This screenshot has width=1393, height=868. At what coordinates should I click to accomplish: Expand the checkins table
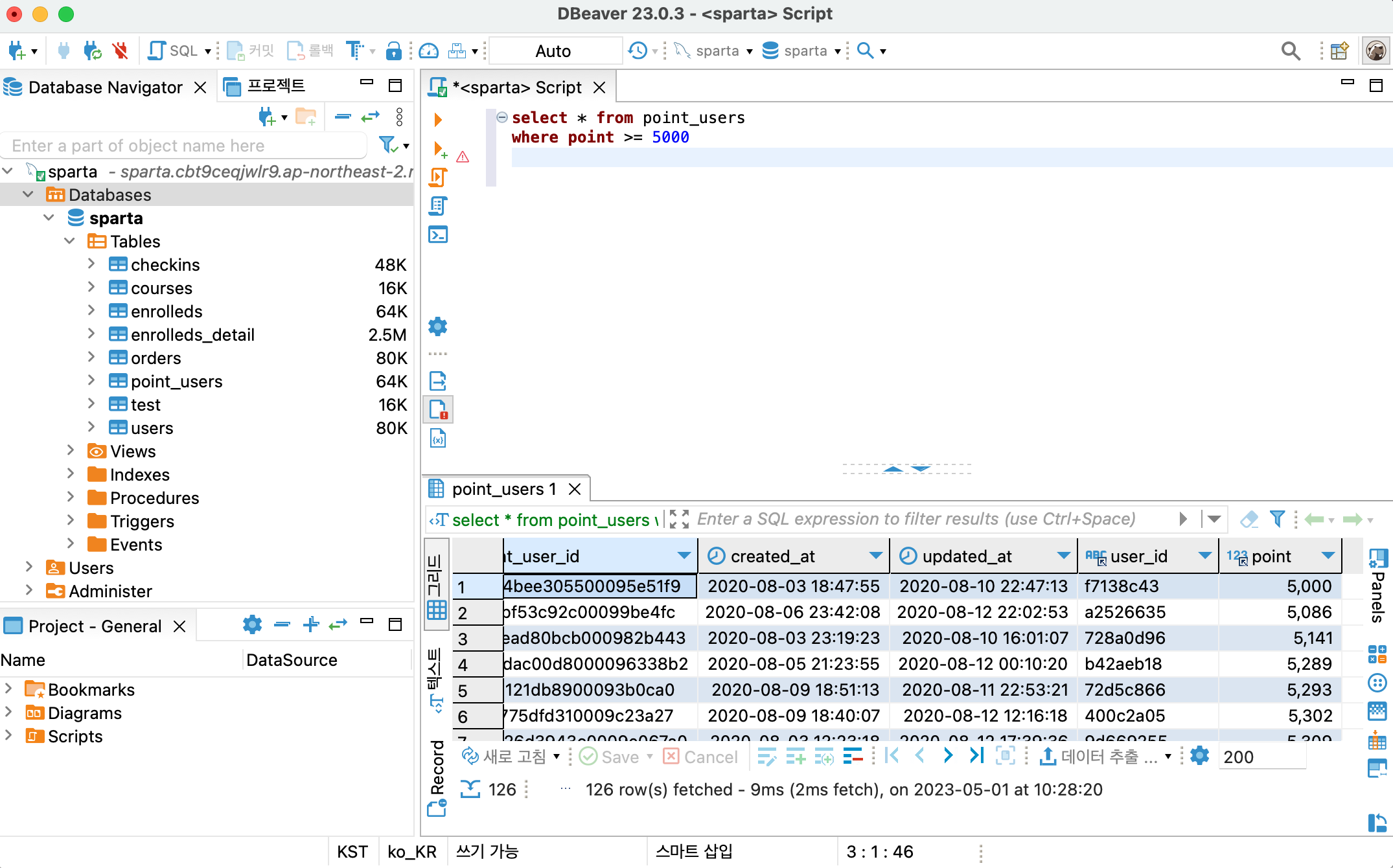click(x=91, y=264)
